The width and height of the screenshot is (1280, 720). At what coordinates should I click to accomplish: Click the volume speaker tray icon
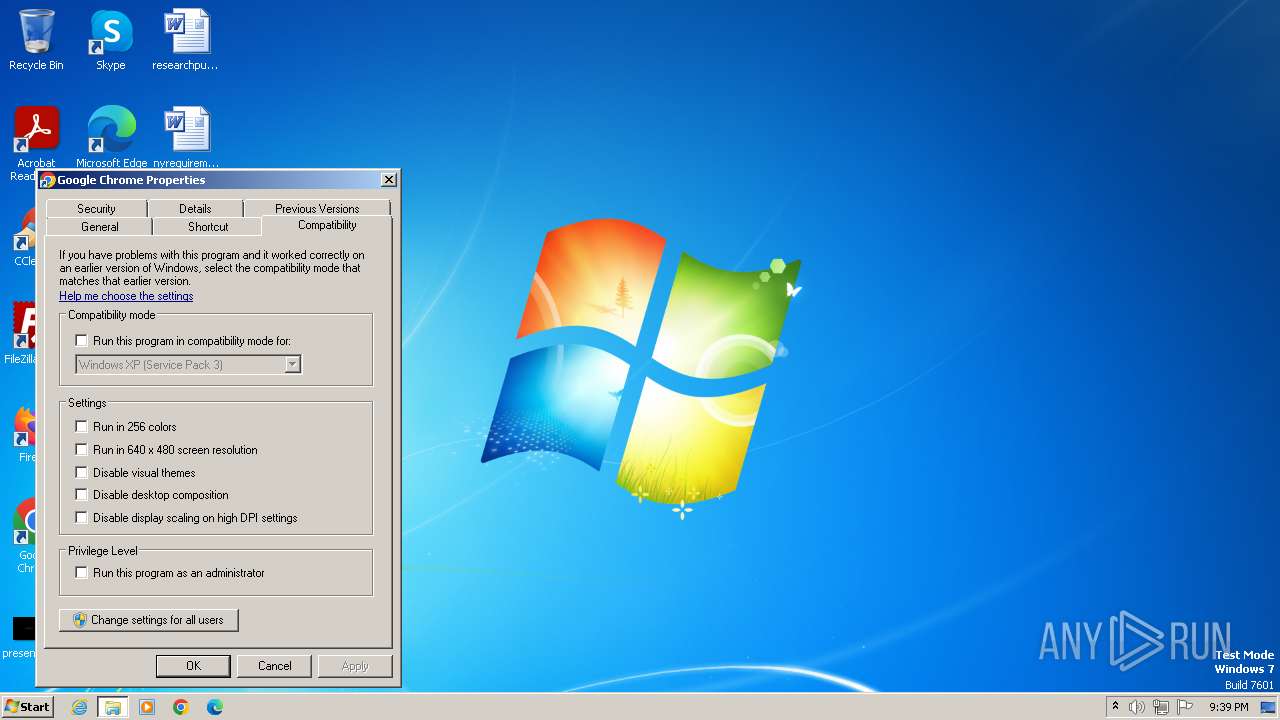point(1137,707)
